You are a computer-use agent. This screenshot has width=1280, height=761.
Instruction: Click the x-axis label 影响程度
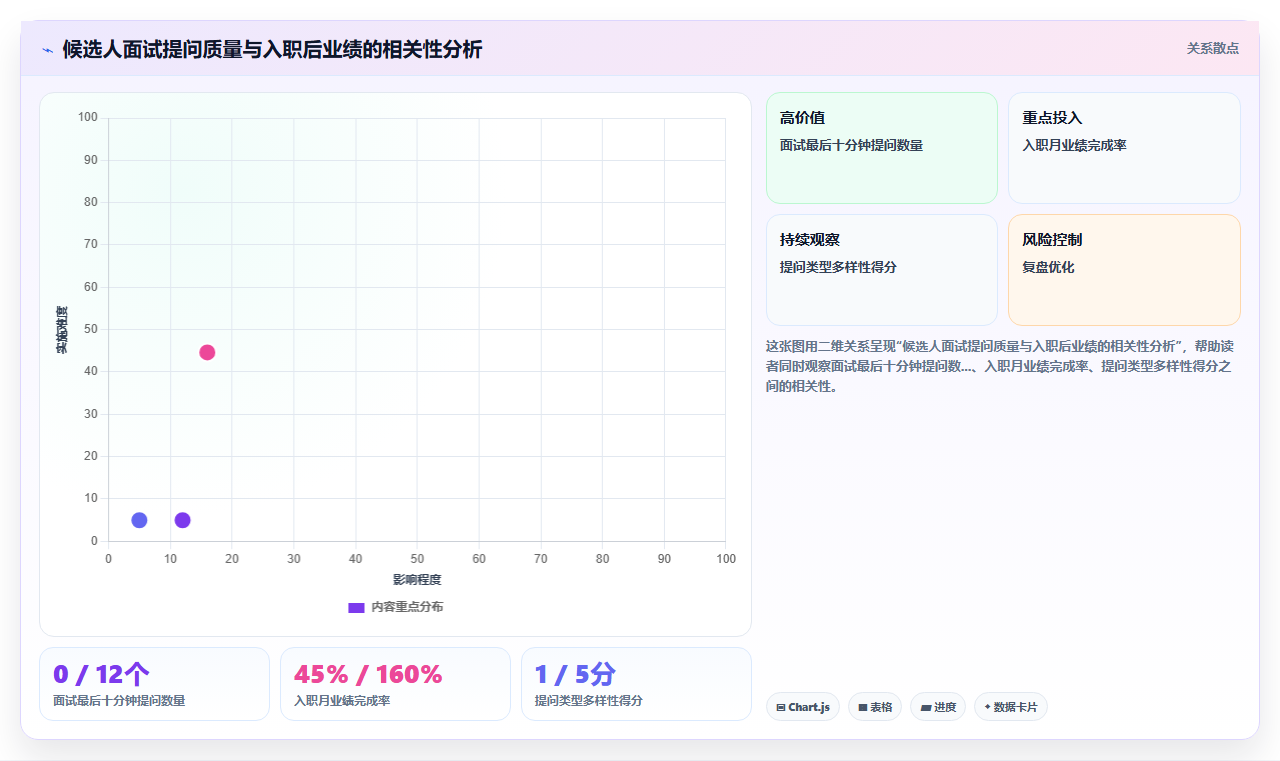[x=417, y=580]
